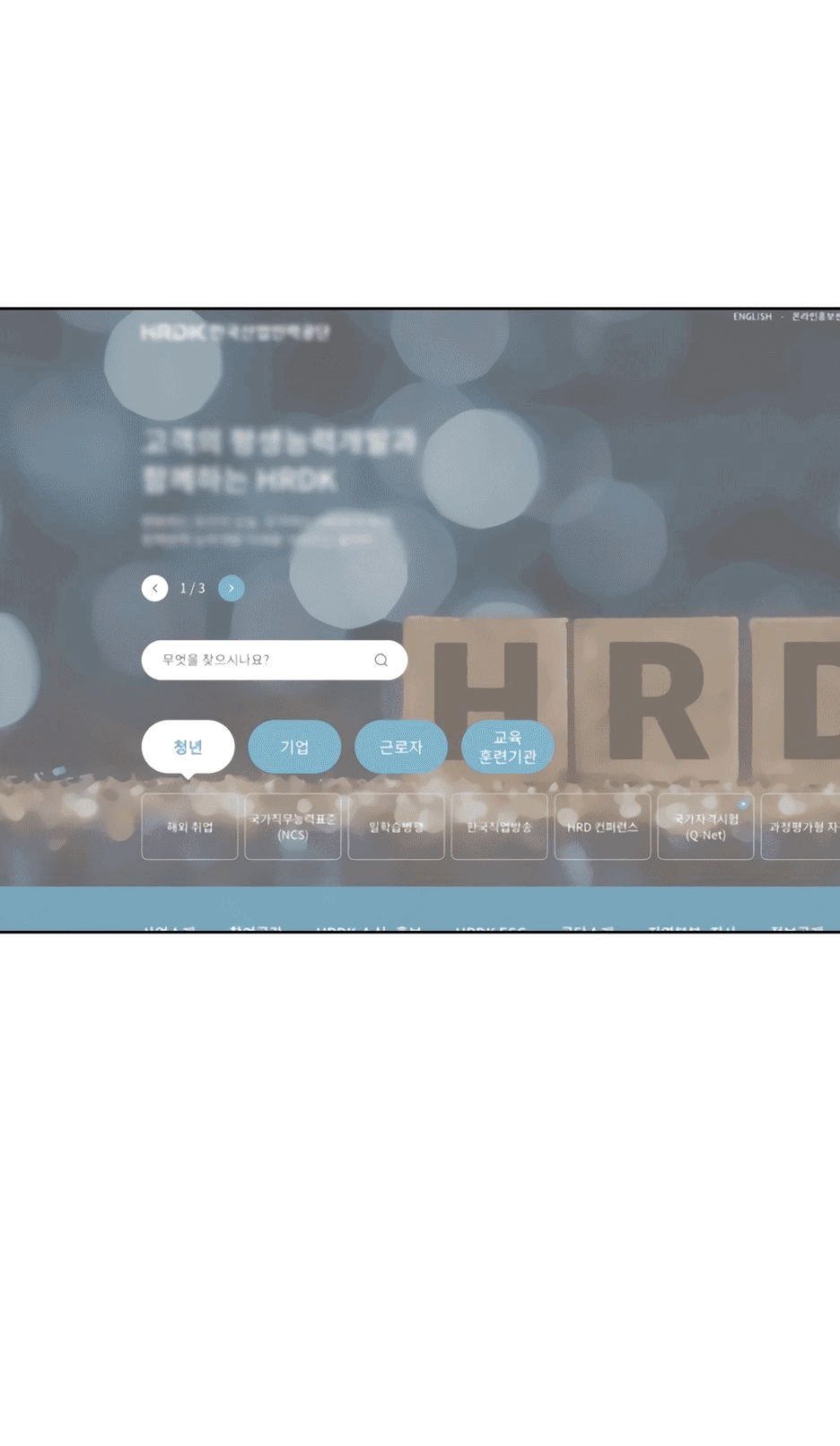Open the 일학습병행 shortcut

pyautogui.click(x=396, y=827)
